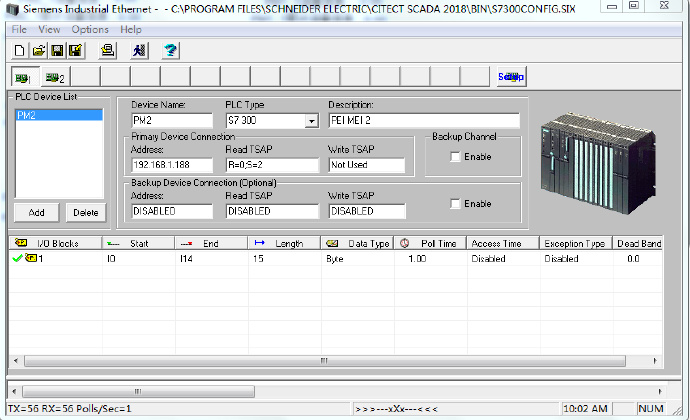Open the File menu

point(19,29)
